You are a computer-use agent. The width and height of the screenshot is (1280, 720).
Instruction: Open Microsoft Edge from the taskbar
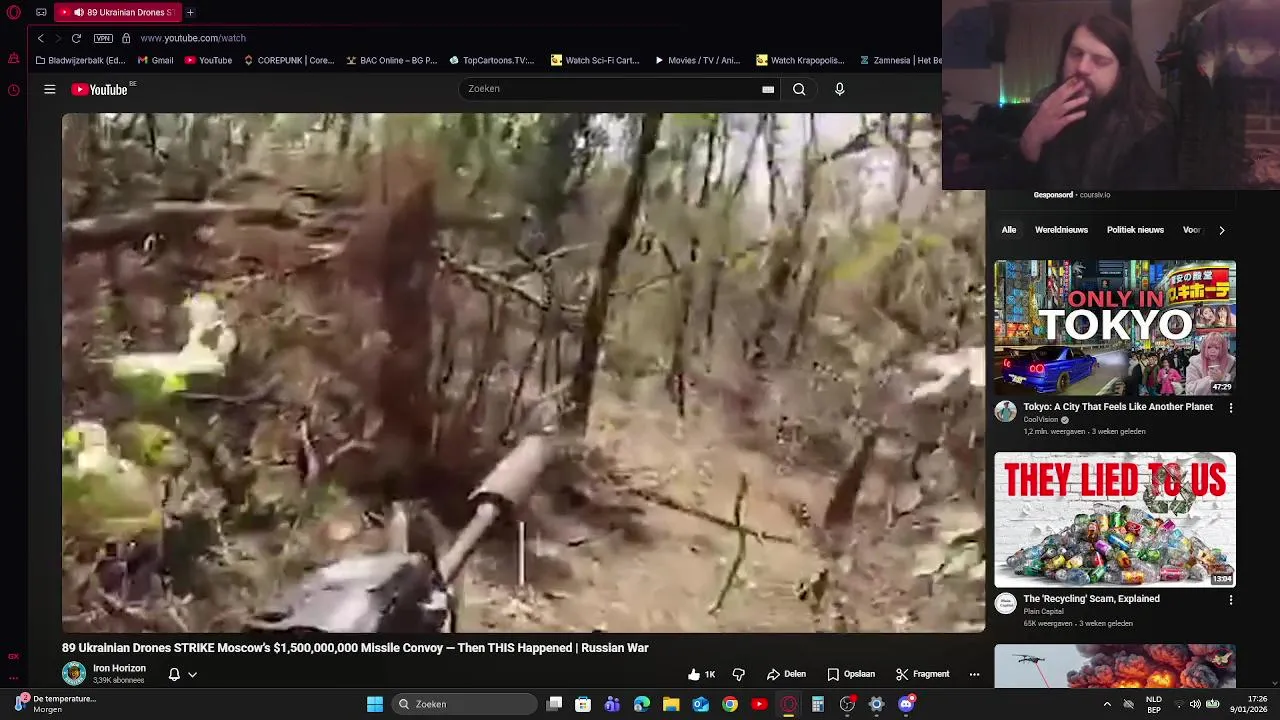click(642, 704)
